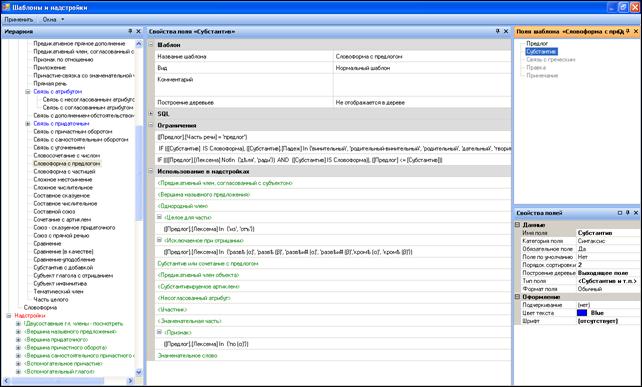Close the Свойства поля «Субстантив» panel

506,31
